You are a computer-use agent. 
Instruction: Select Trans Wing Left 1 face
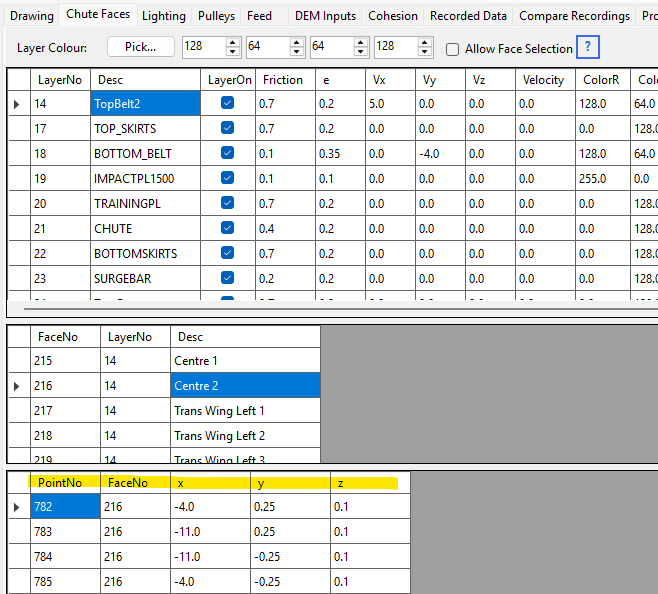pos(245,411)
